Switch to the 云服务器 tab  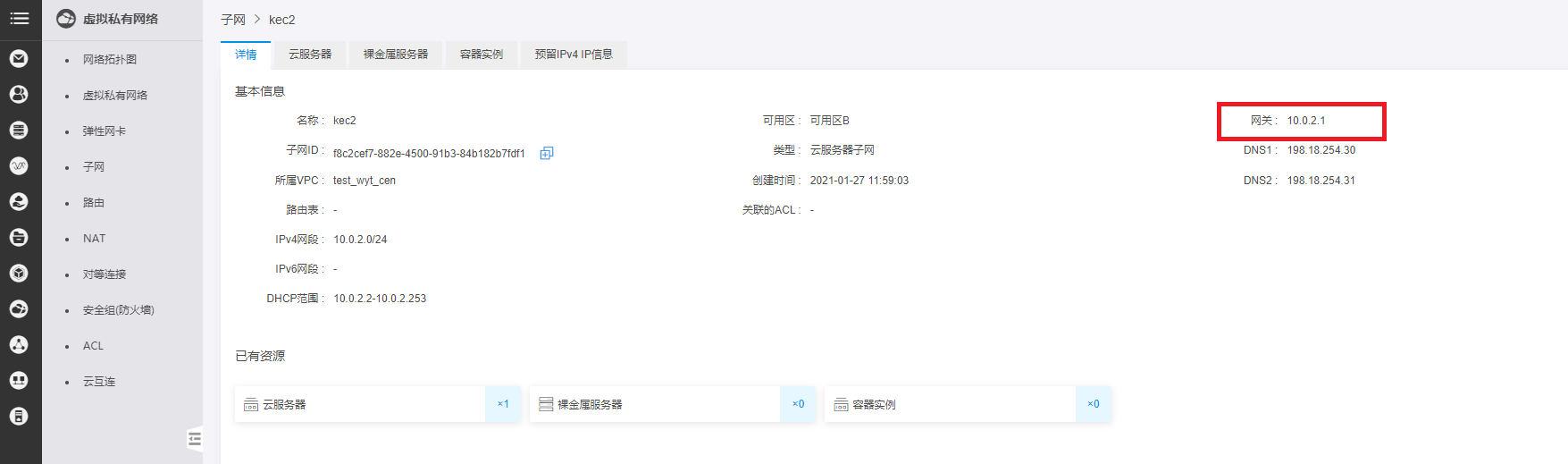point(310,55)
